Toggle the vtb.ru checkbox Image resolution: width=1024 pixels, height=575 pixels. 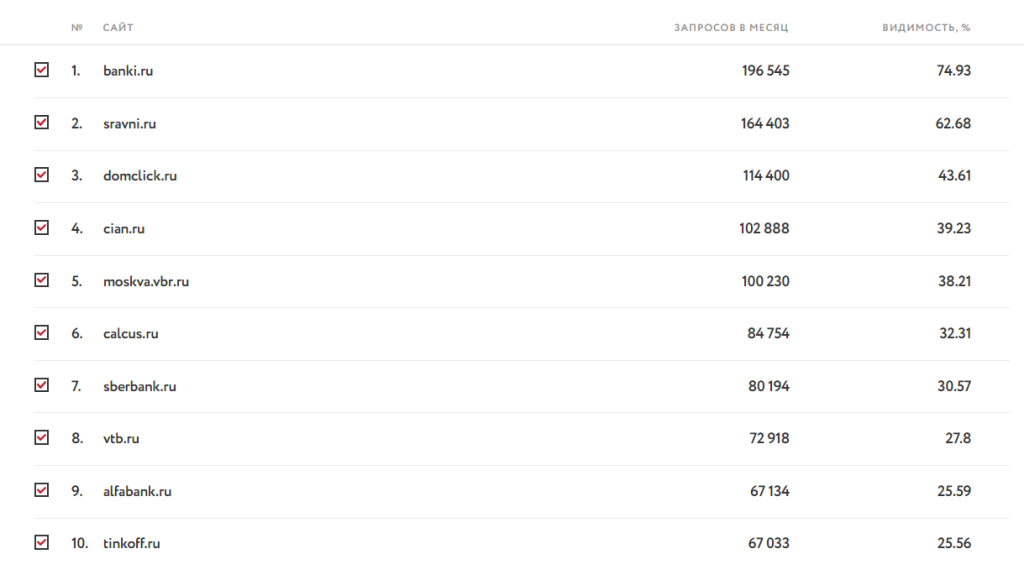pyautogui.click(x=41, y=437)
